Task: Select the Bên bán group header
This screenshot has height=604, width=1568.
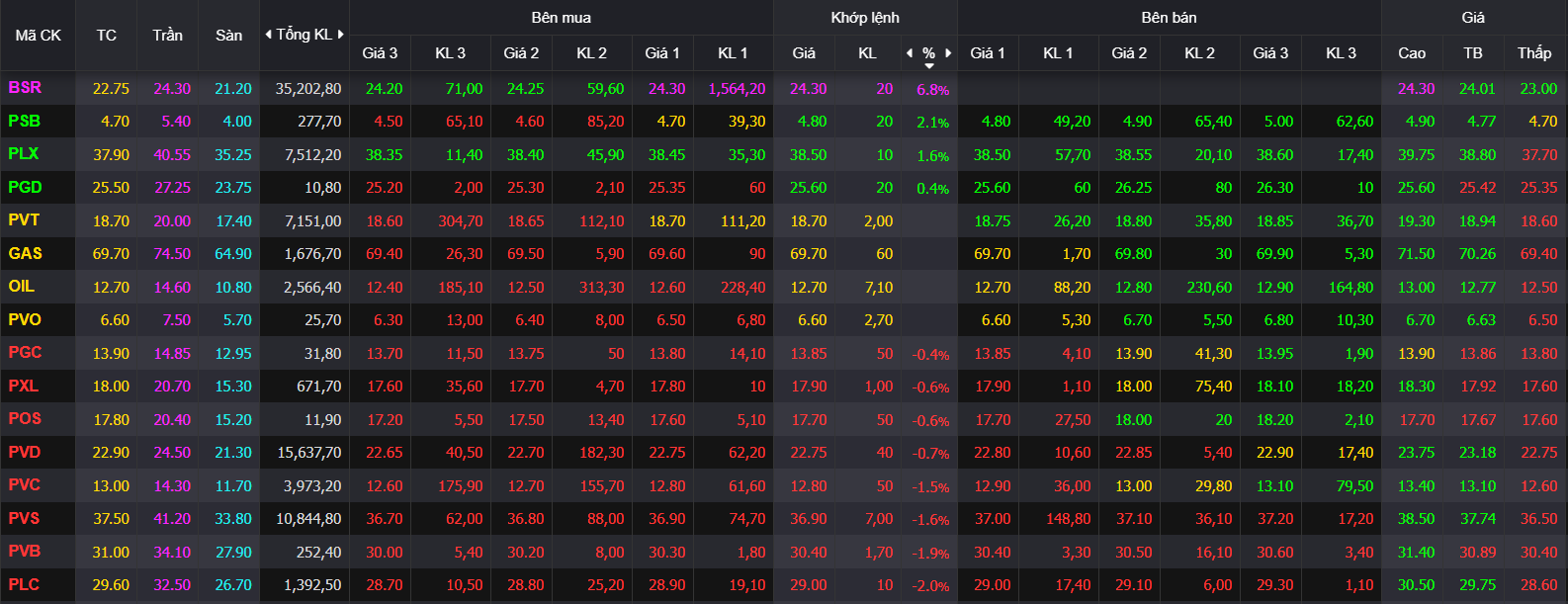Action: [x=1170, y=18]
